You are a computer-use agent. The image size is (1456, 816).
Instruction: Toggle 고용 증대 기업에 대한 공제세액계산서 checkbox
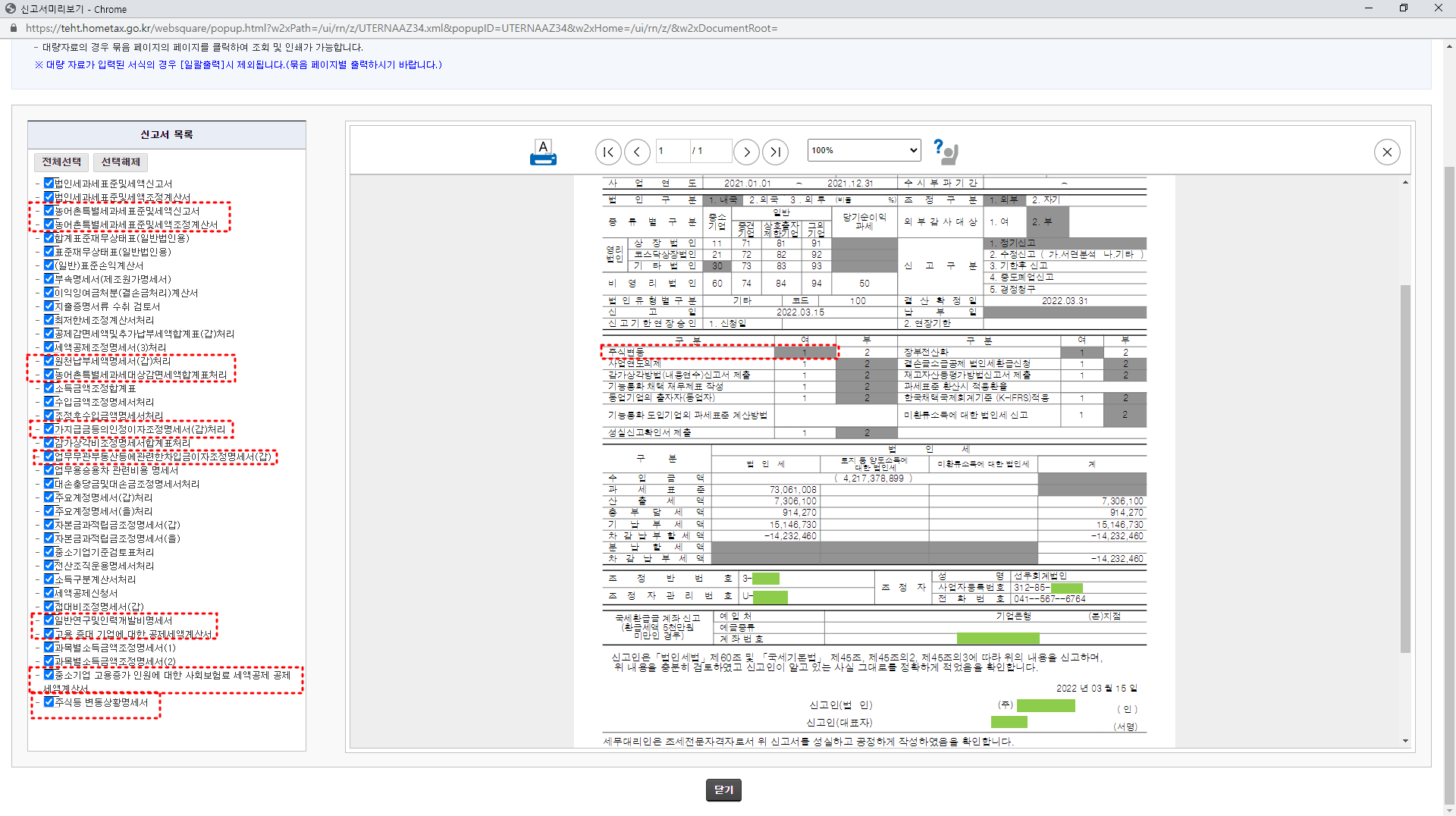click(x=49, y=634)
